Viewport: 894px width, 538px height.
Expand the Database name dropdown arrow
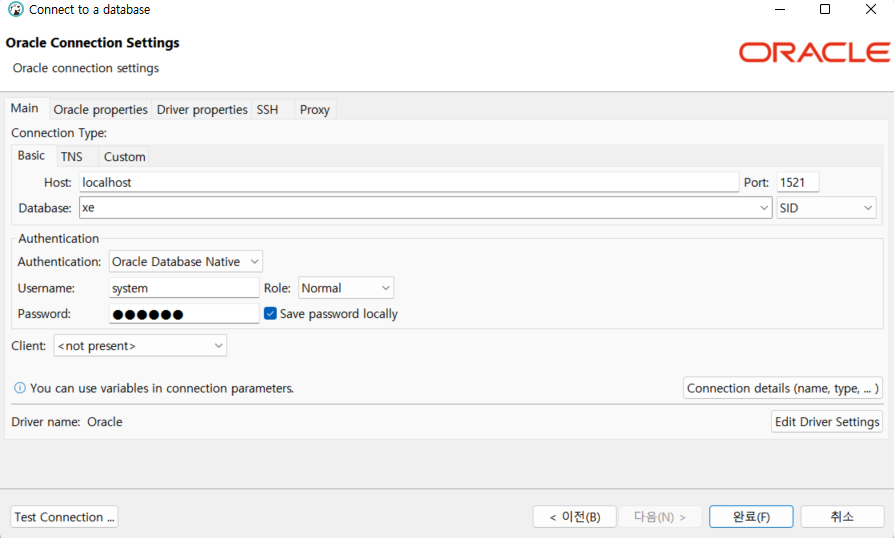(x=764, y=208)
